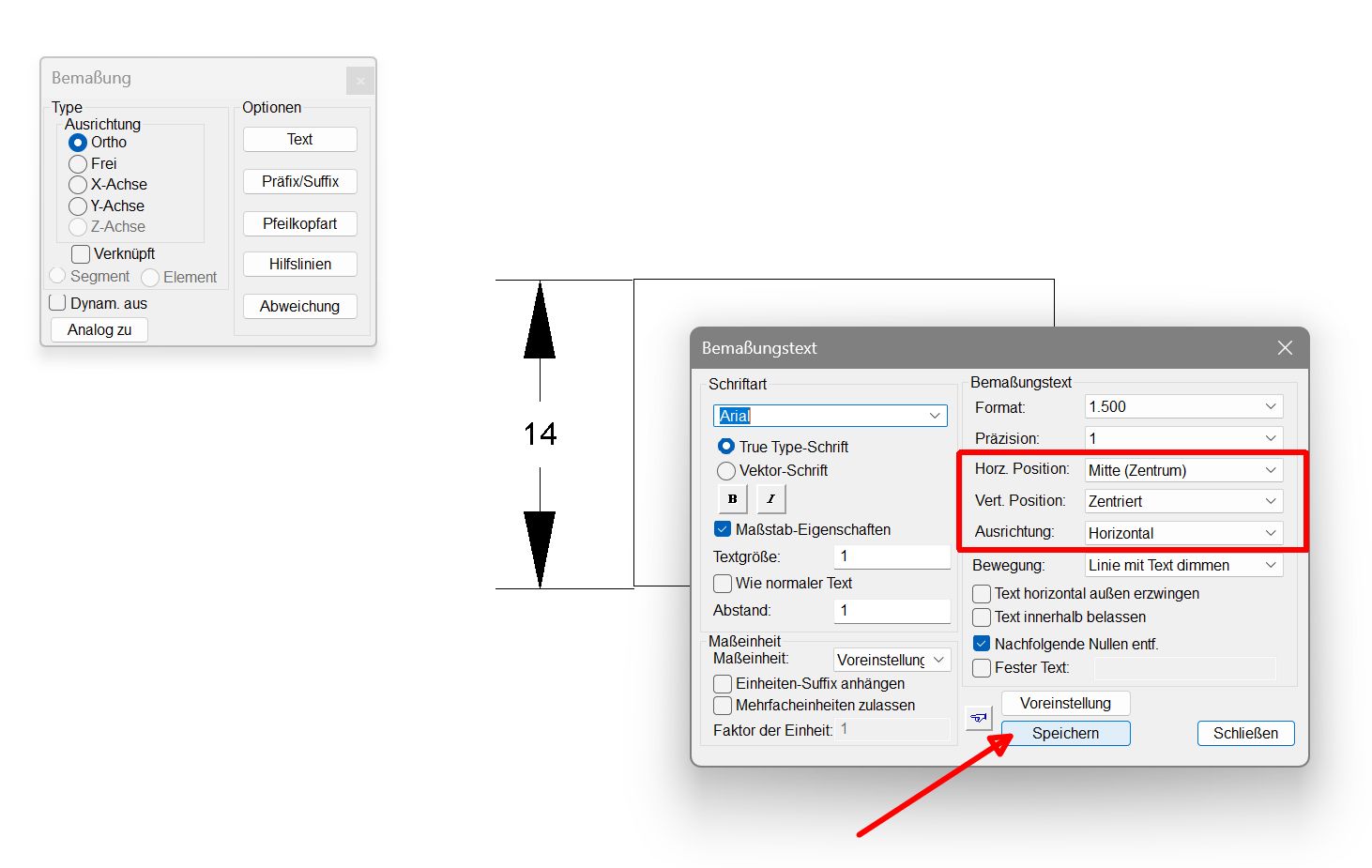Toggle italic with the I icon

[x=770, y=499]
